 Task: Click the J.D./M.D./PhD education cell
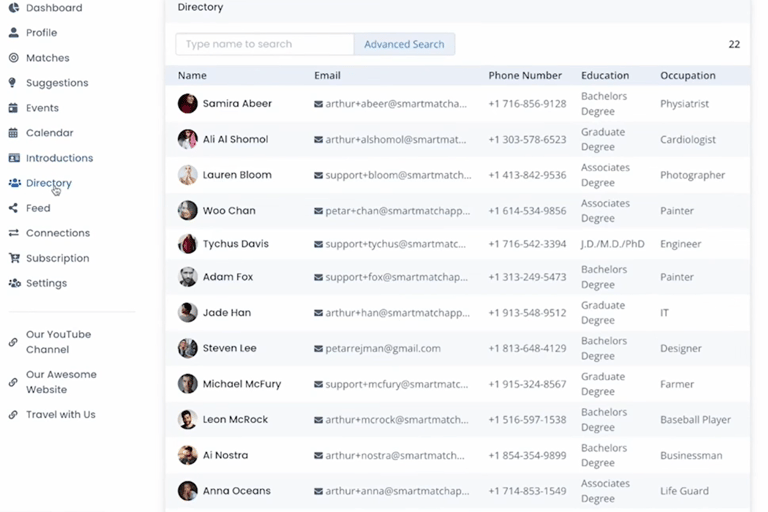click(x=612, y=244)
